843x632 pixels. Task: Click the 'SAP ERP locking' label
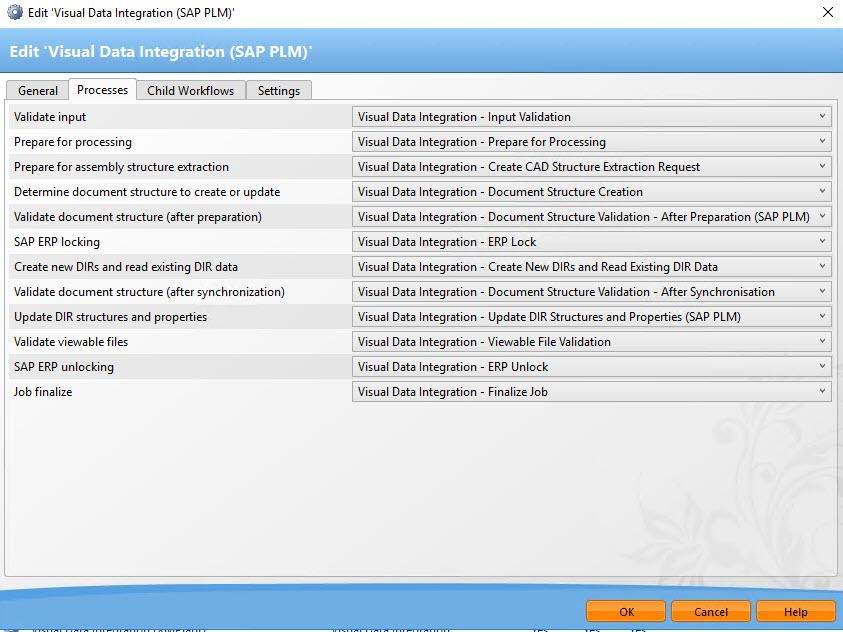coord(57,242)
